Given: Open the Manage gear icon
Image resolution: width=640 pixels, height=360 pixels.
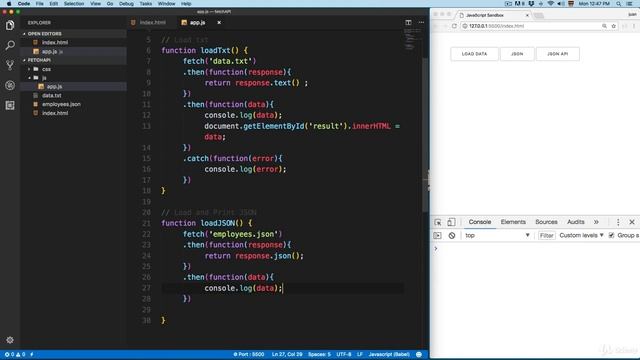Looking at the screenshot, I should [10, 340].
